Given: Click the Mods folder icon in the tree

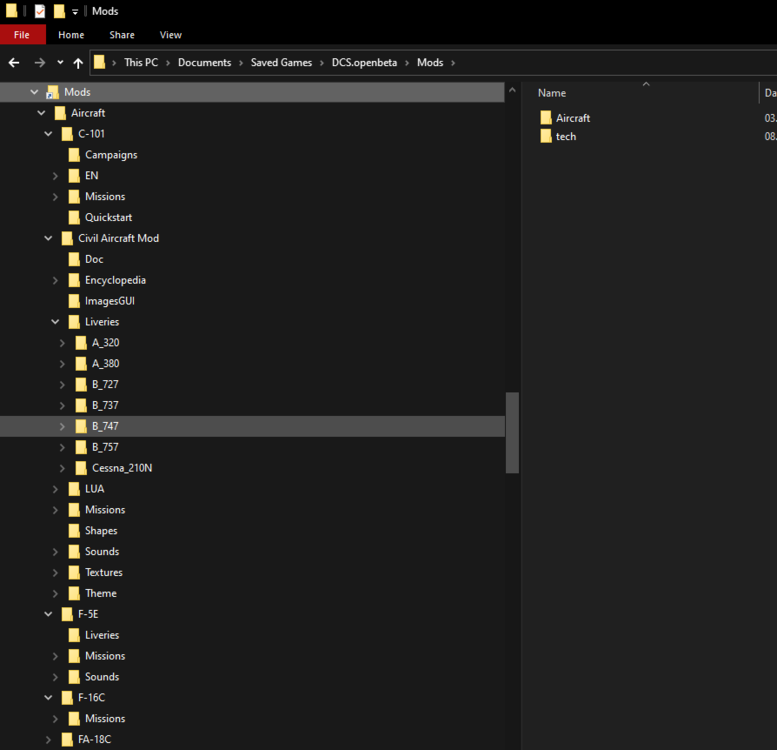Looking at the screenshot, I should pos(52,92).
